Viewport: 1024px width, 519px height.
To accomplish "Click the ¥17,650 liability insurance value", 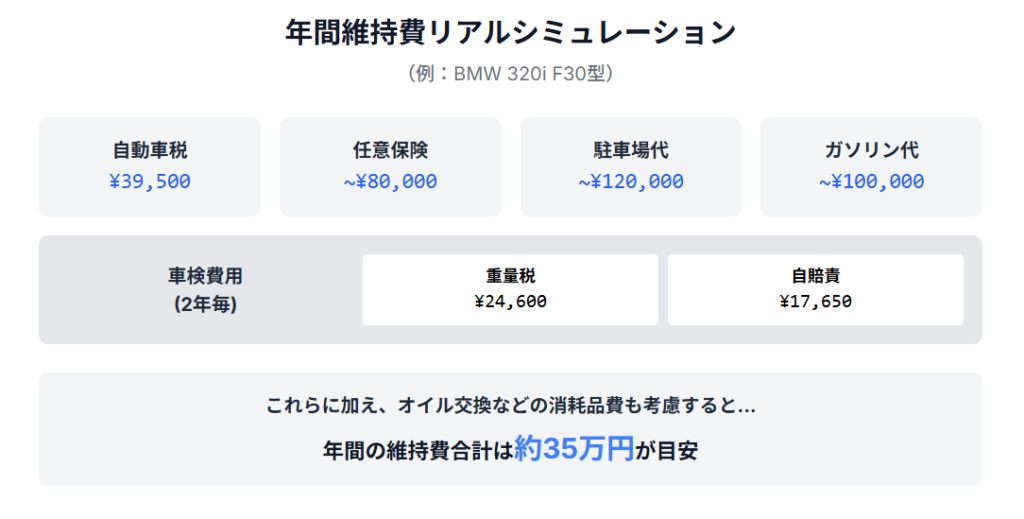I will [x=815, y=302].
